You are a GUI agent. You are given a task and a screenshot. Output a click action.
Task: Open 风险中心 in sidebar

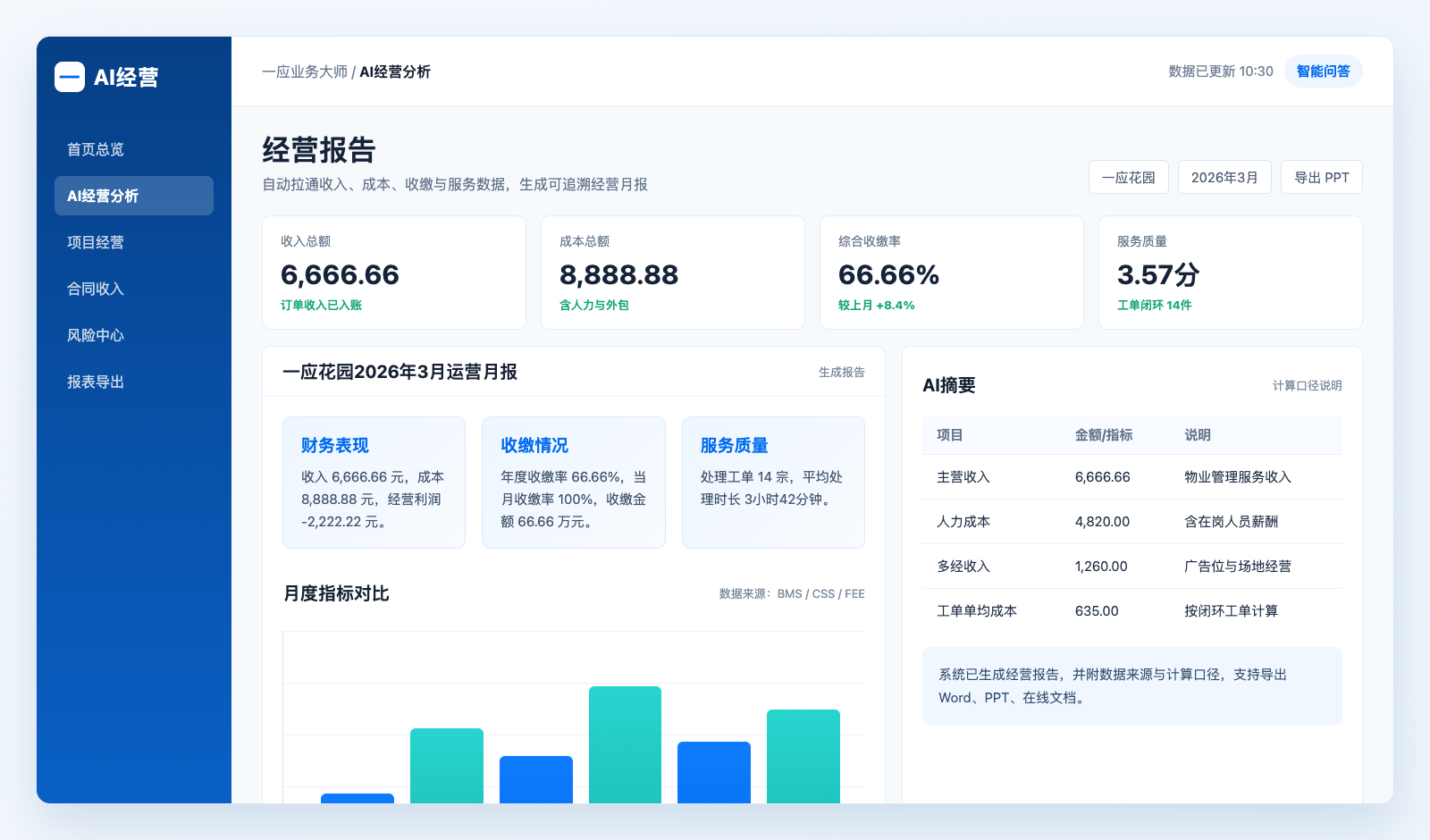click(134, 335)
